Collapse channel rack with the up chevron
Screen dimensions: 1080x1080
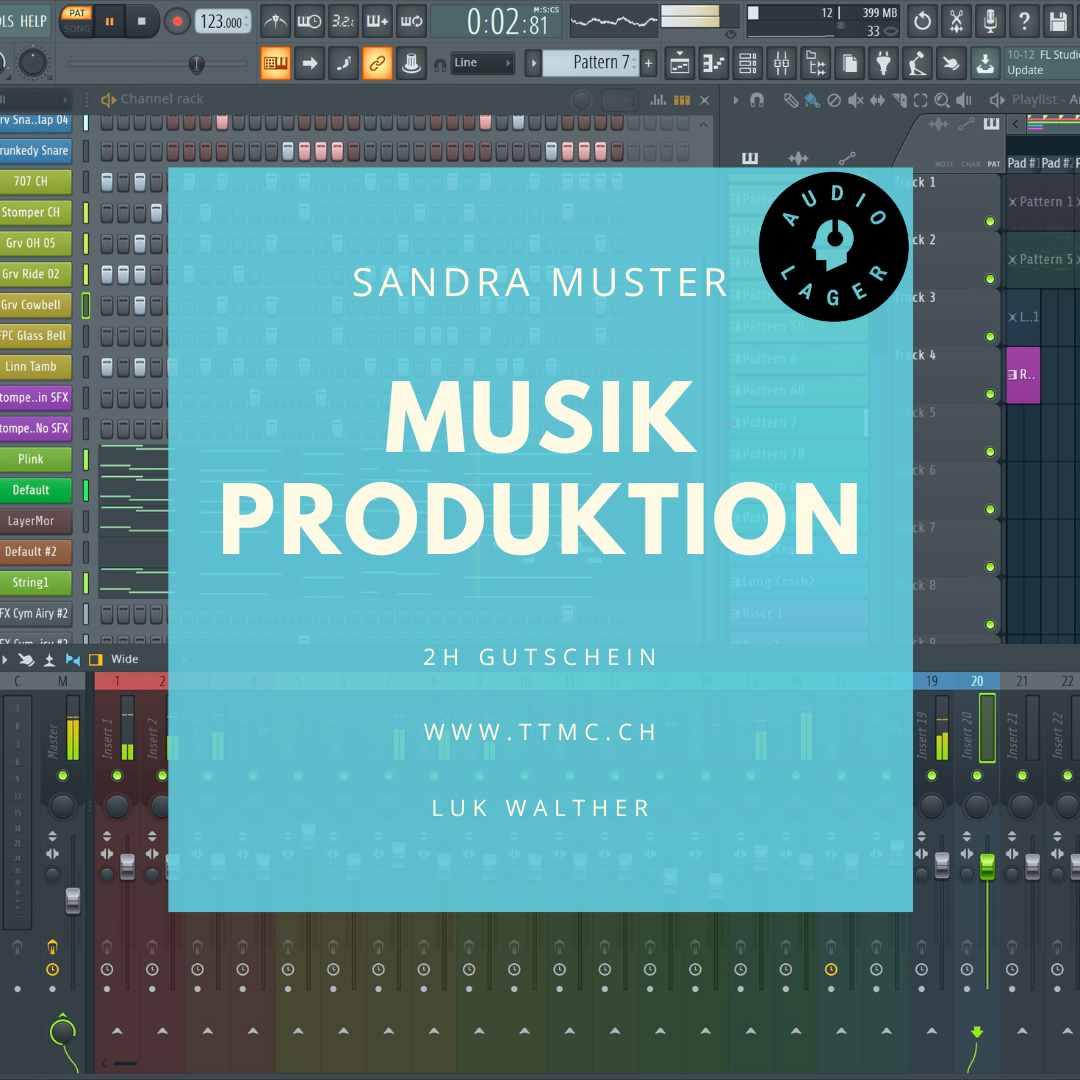pos(703,125)
